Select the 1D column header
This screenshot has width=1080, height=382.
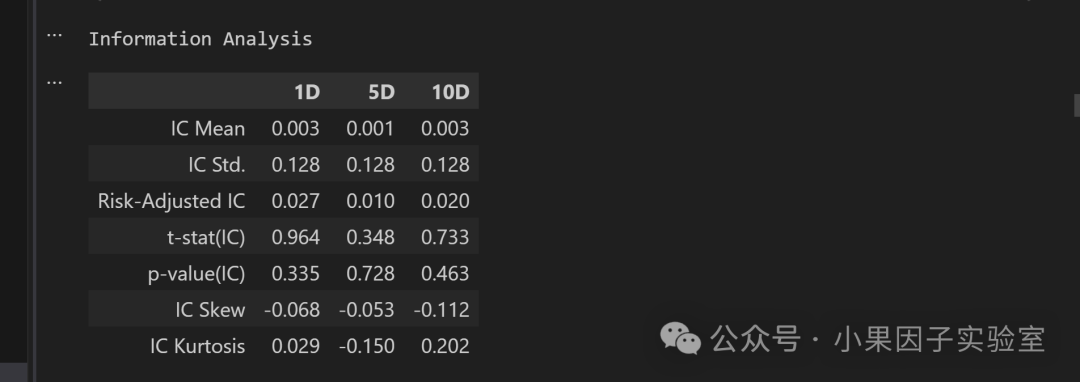pyautogui.click(x=307, y=92)
